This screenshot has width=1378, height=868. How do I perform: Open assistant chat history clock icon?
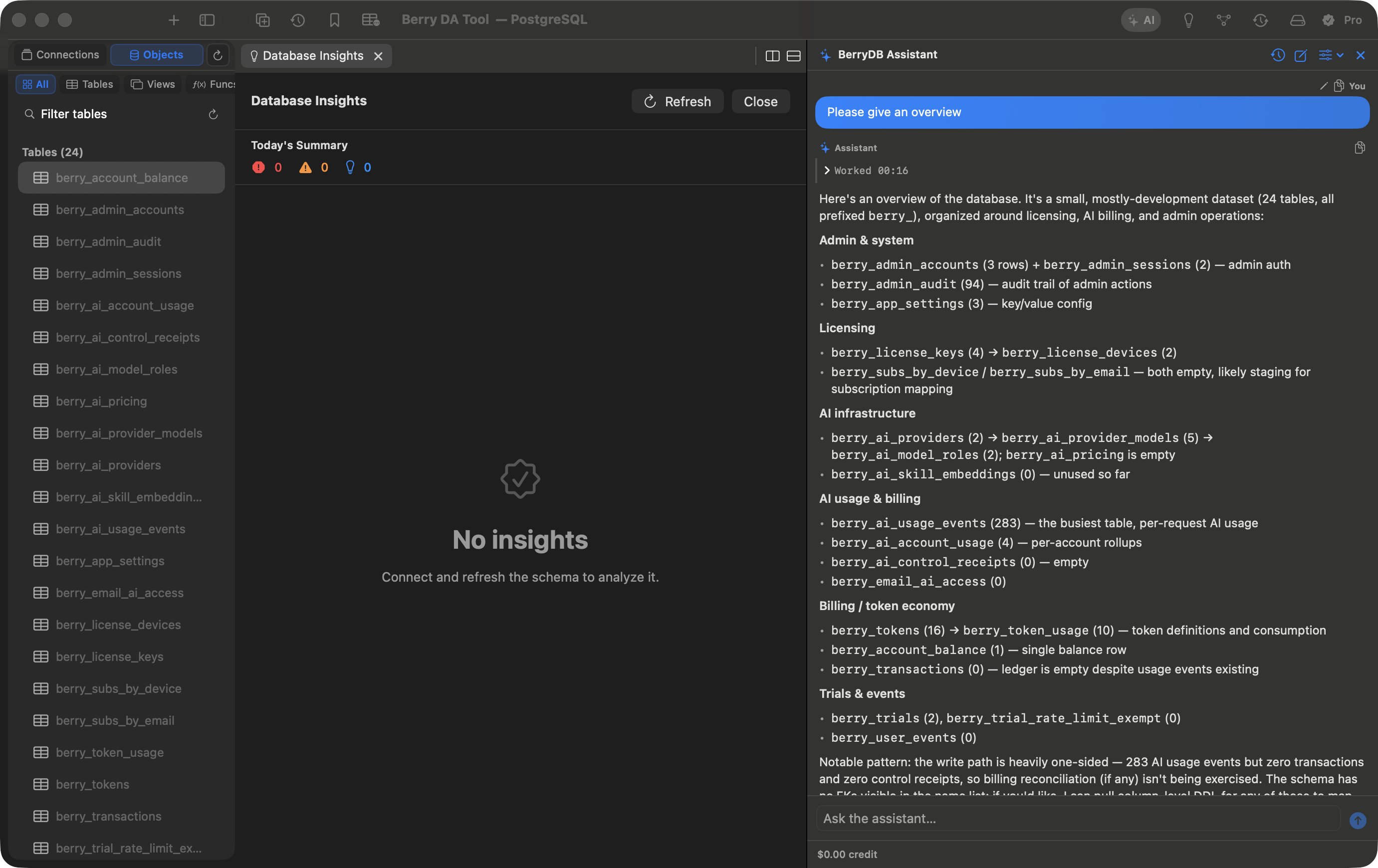pyautogui.click(x=1278, y=55)
